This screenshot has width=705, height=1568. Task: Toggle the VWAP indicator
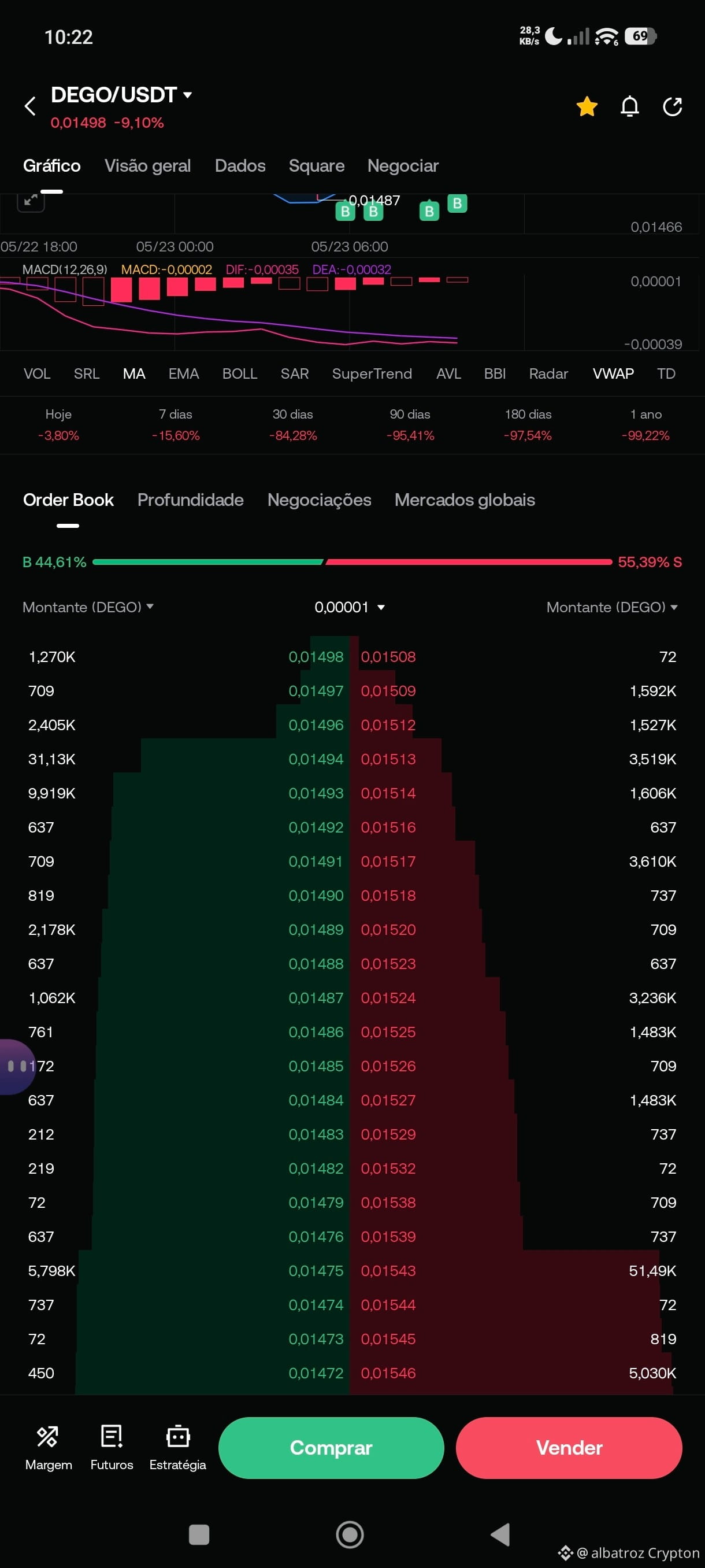[613, 373]
